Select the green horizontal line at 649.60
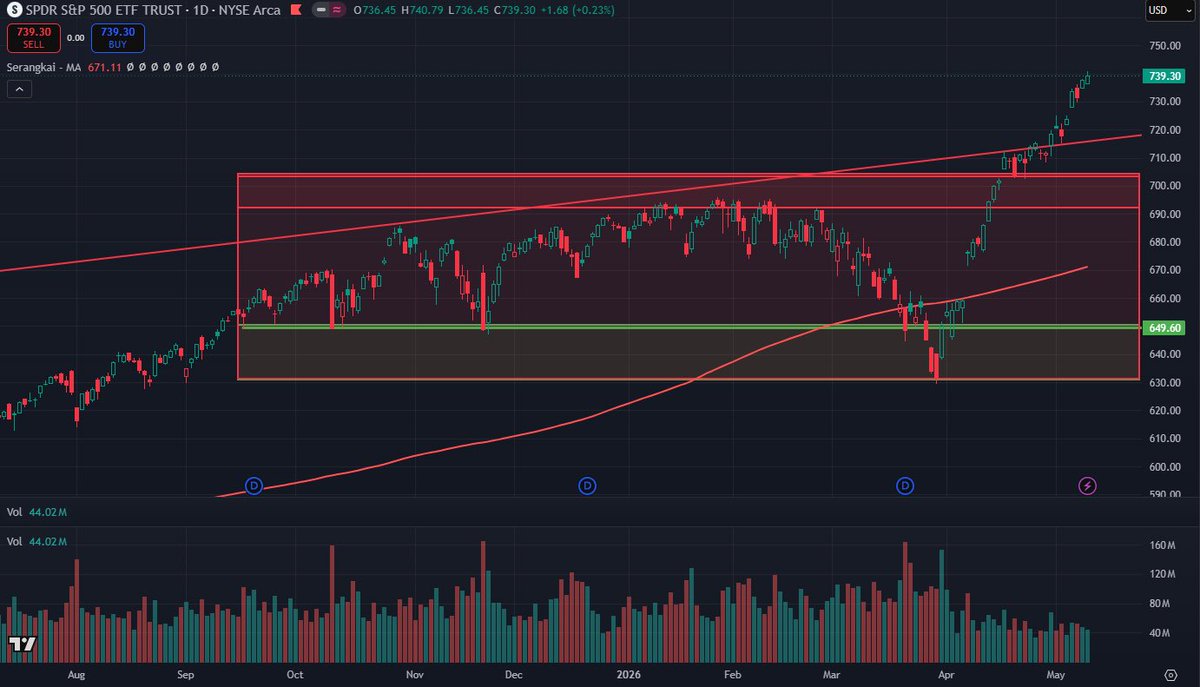This screenshot has width=1200, height=687. coord(690,326)
